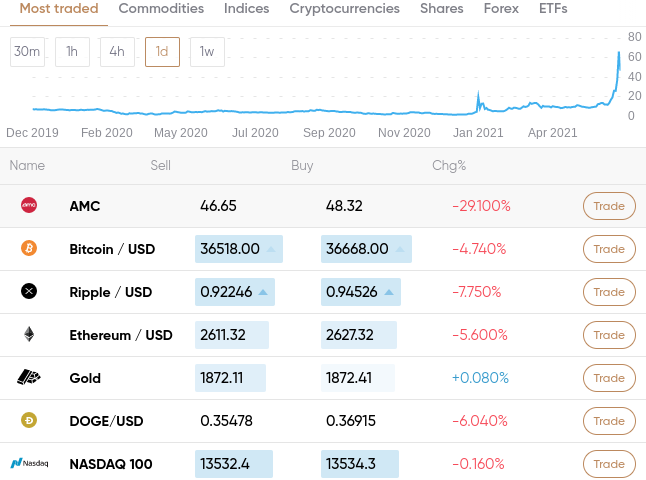Click the Sell column header

pos(160,165)
